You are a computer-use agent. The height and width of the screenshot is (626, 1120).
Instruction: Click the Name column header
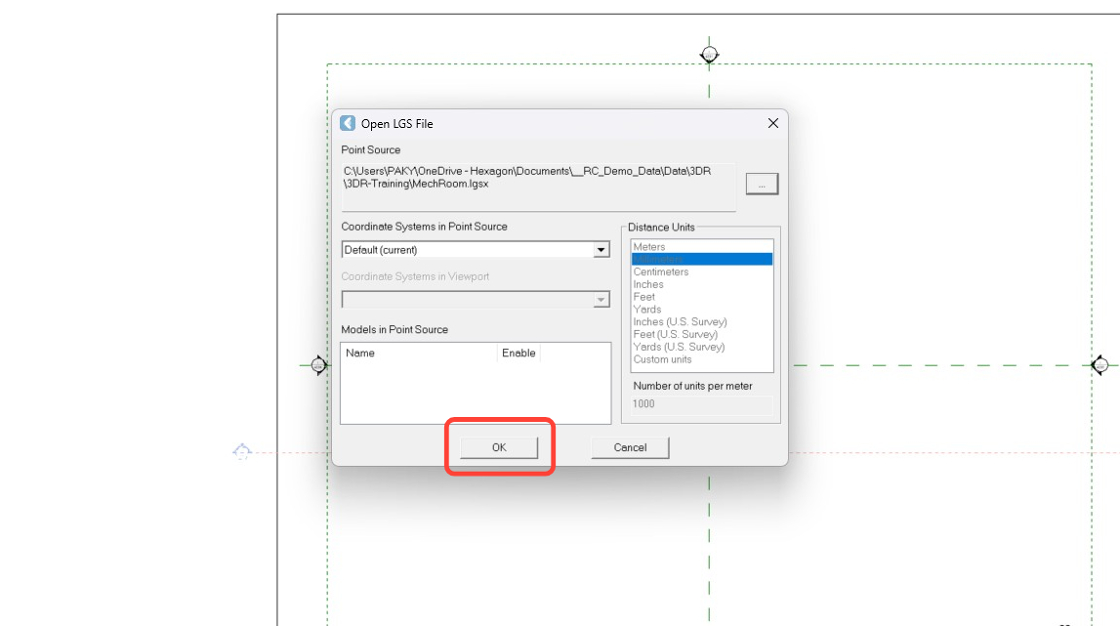[x=419, y=353]
